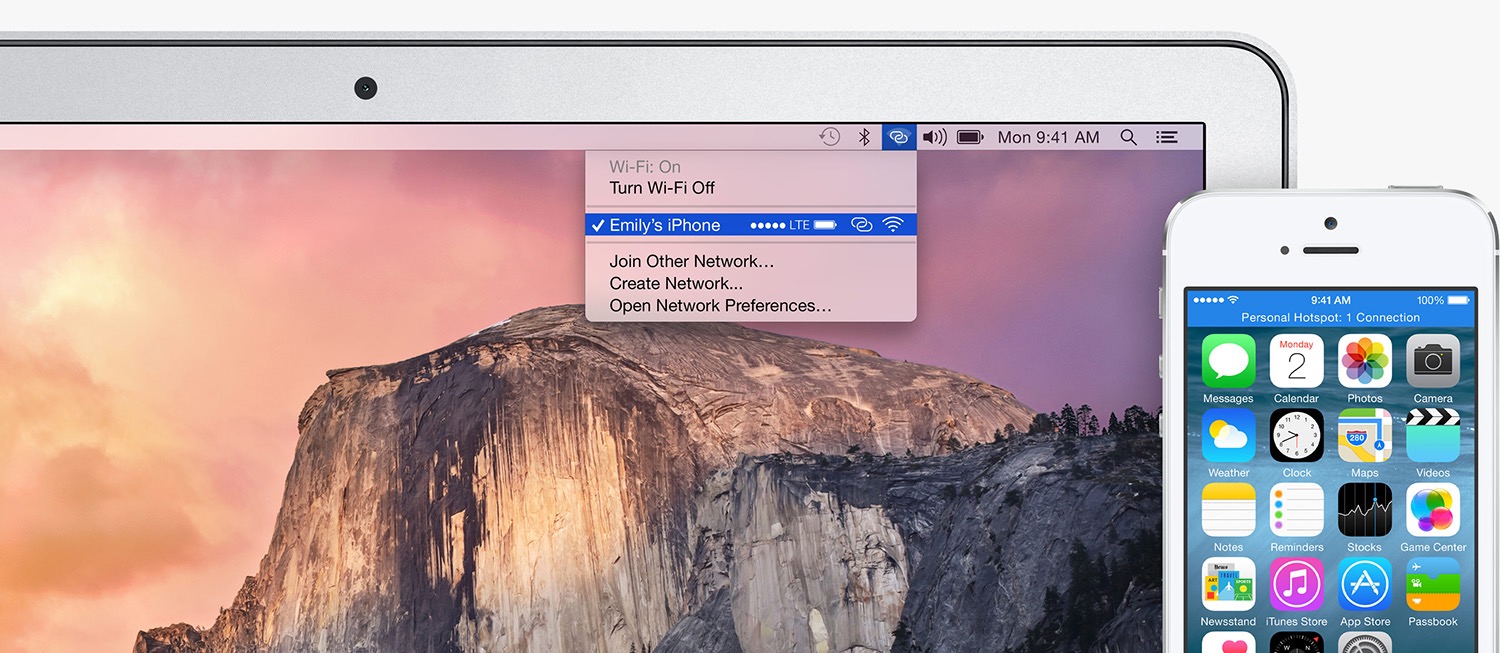Click the Mon 9:41 AM clock

pyautogui.click(x=1048, y=137)
